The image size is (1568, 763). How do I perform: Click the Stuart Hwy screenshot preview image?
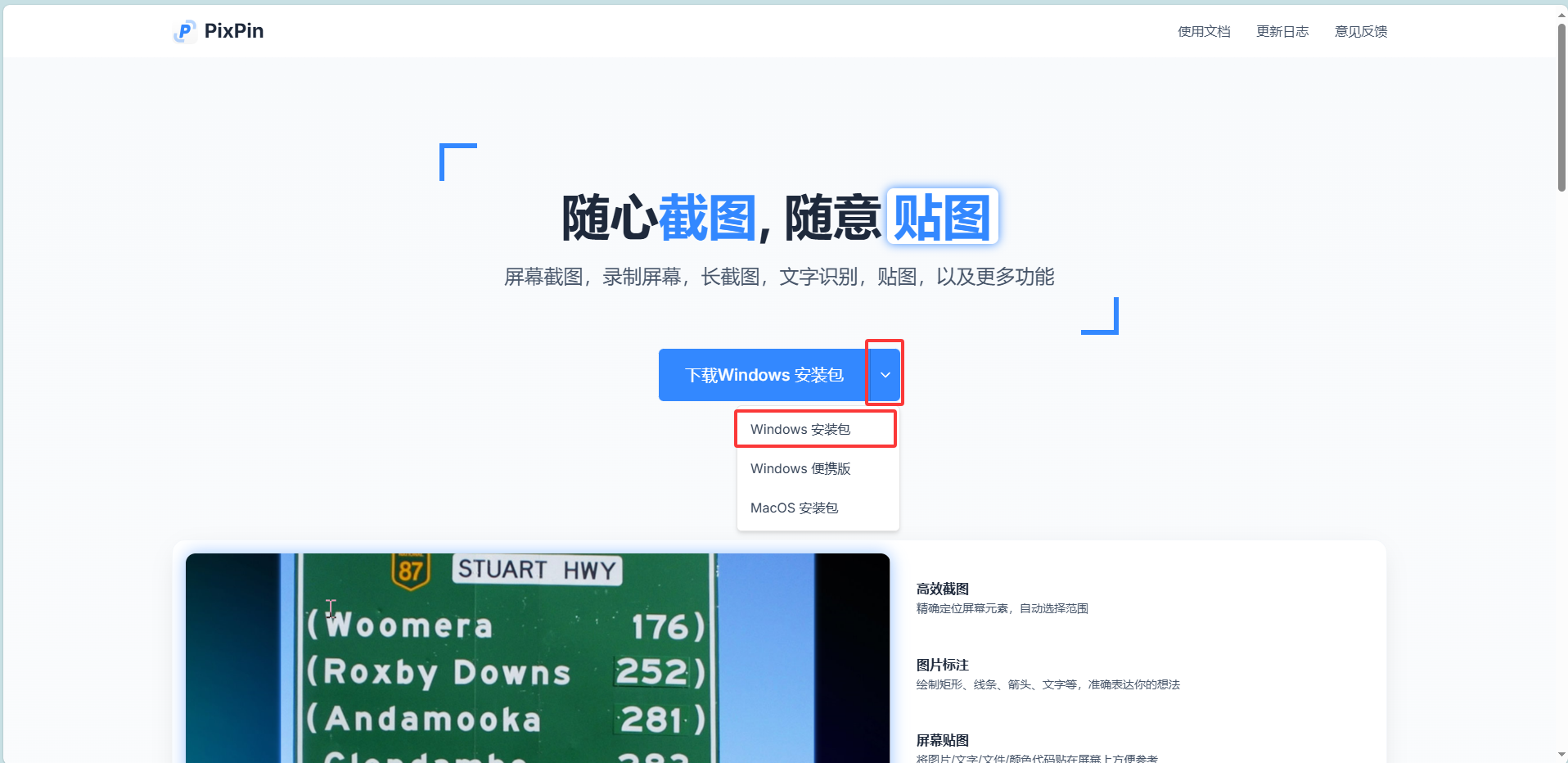(537, 655)
